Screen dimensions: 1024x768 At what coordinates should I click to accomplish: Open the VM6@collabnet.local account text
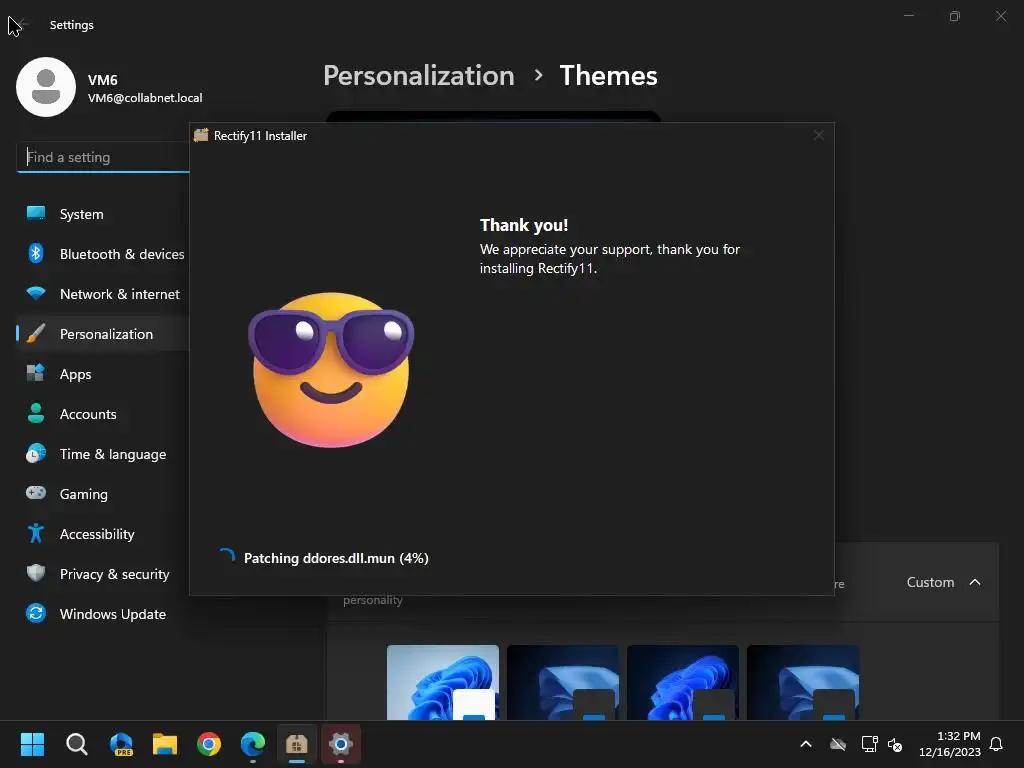[145, 98]
